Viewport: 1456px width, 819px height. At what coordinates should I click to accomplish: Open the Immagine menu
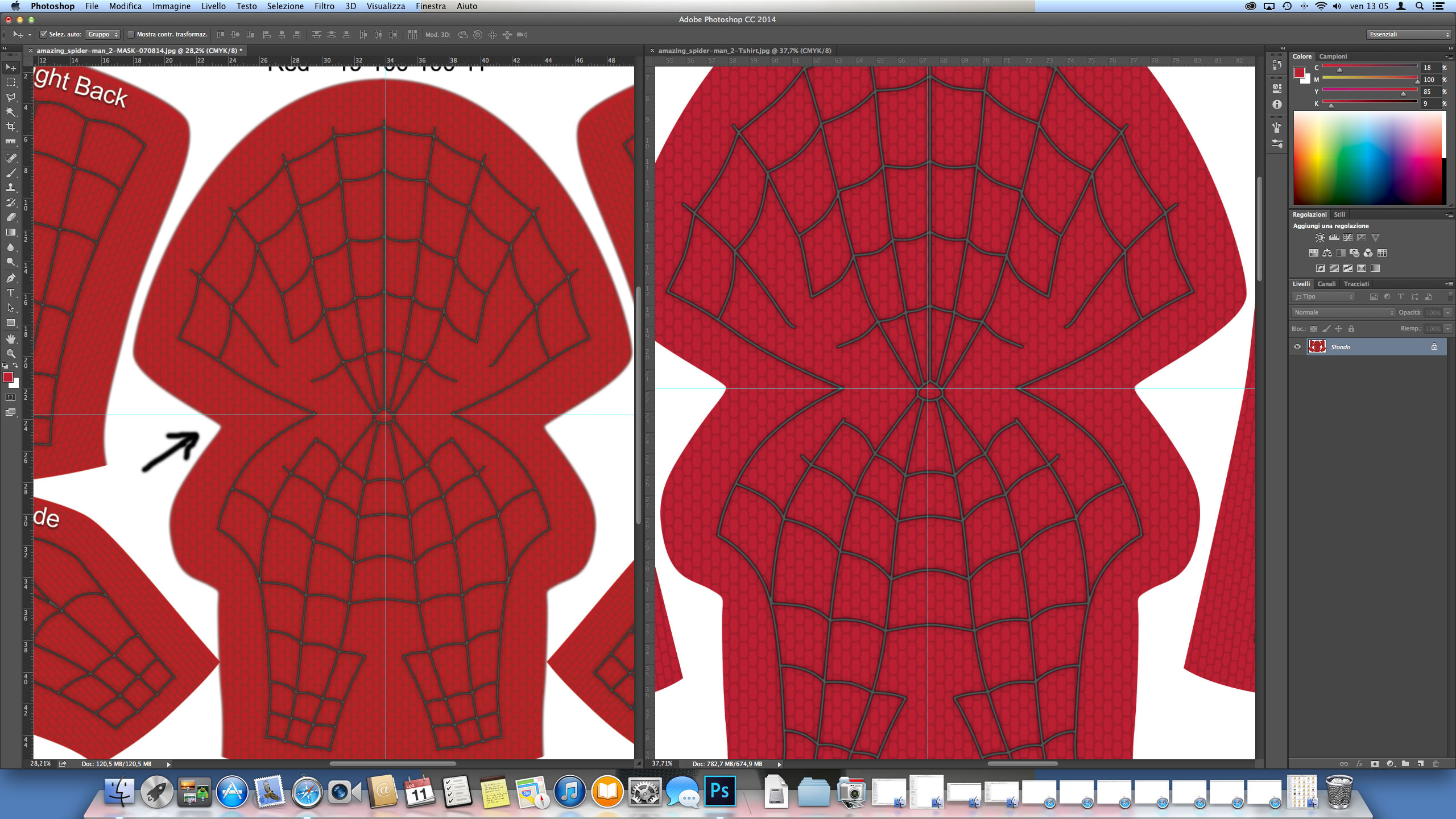[x=171, y=6]
